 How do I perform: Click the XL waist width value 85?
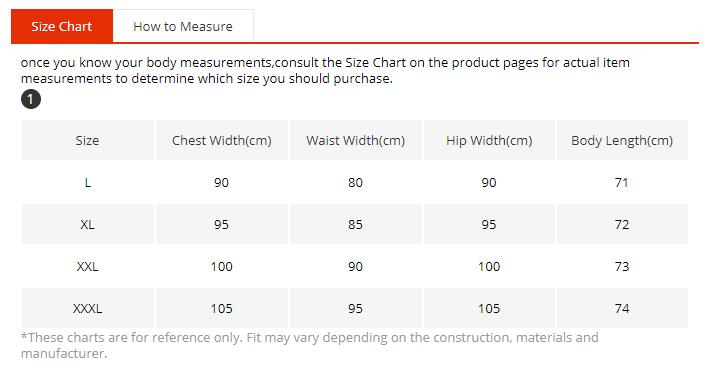point(355,225)
